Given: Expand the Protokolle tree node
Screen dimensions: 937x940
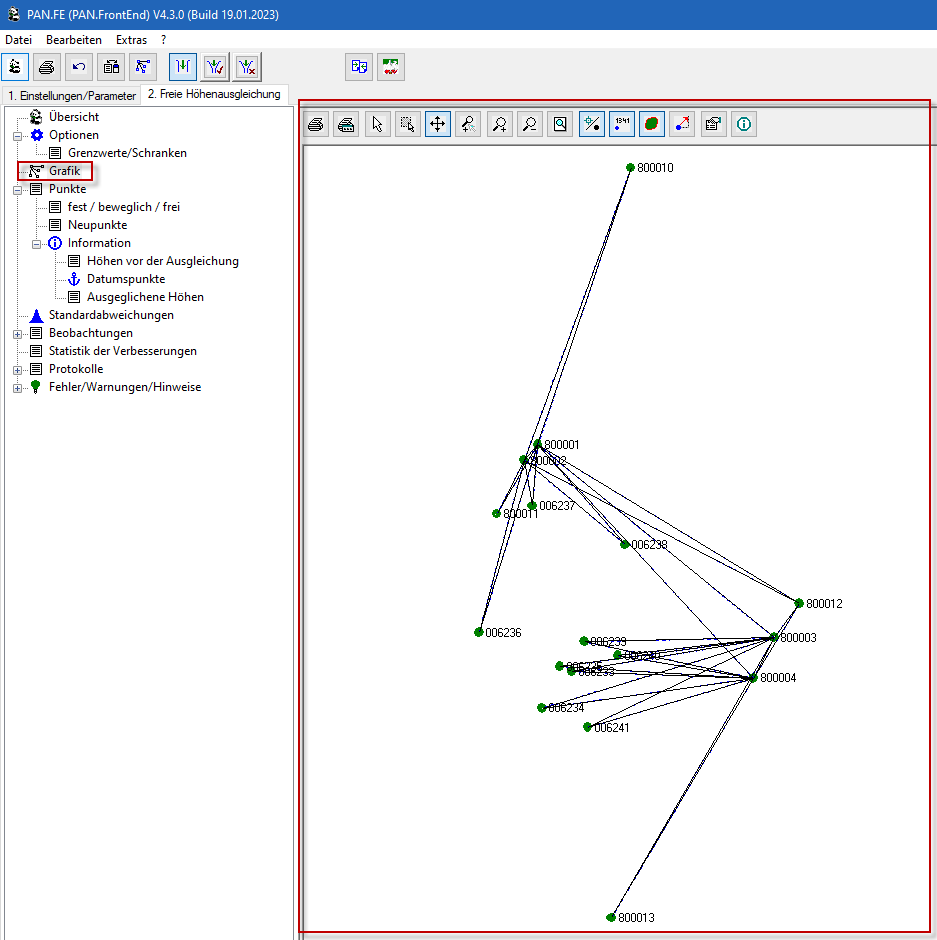Looking at the screenshot, I should [x=17, y=369].
